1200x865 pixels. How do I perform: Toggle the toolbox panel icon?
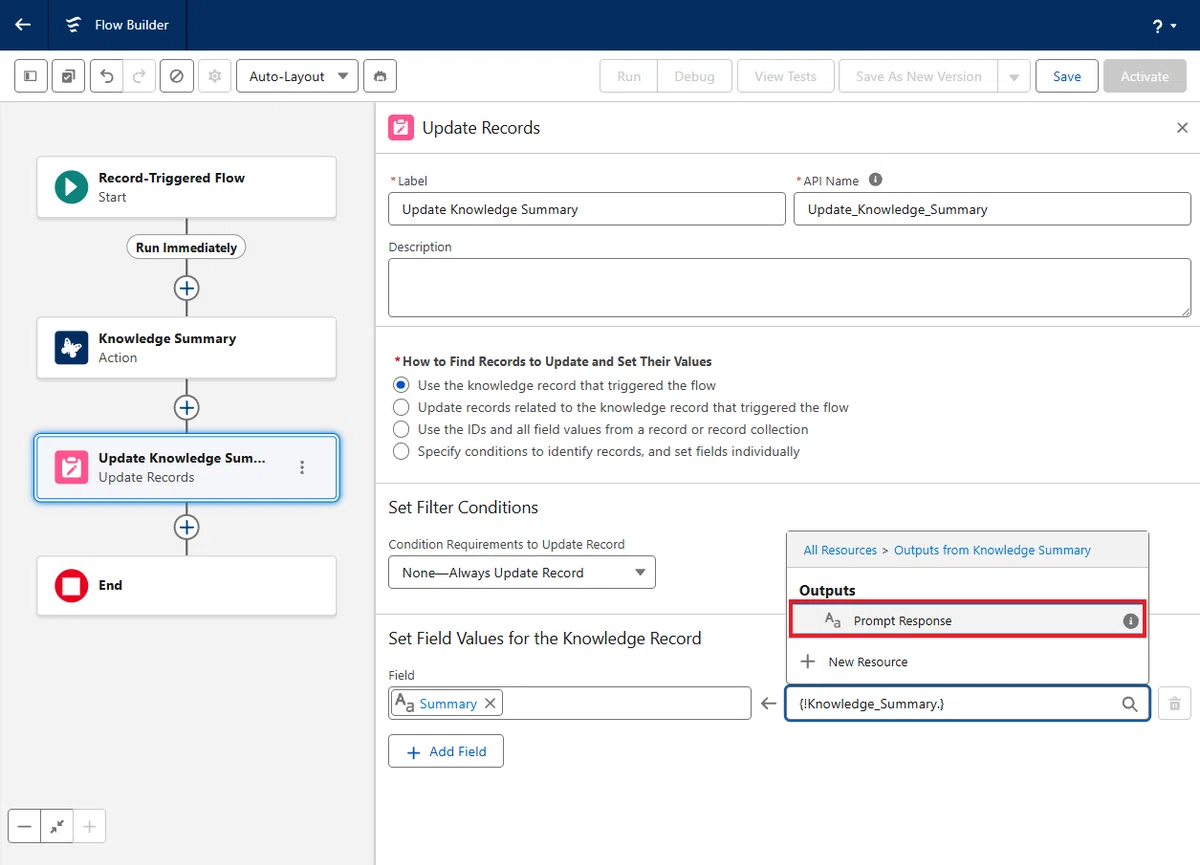(31, 76)
